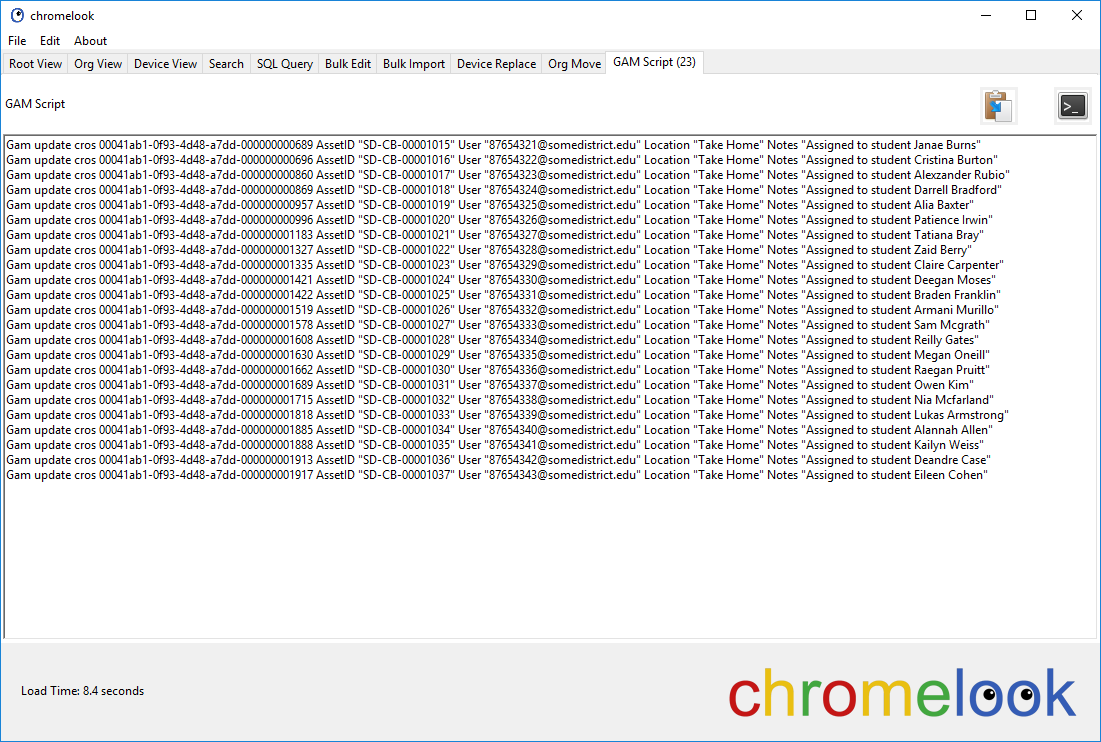Click the script line for Tatiana Bray
The image size is (1101, 742).
point(495,235)
